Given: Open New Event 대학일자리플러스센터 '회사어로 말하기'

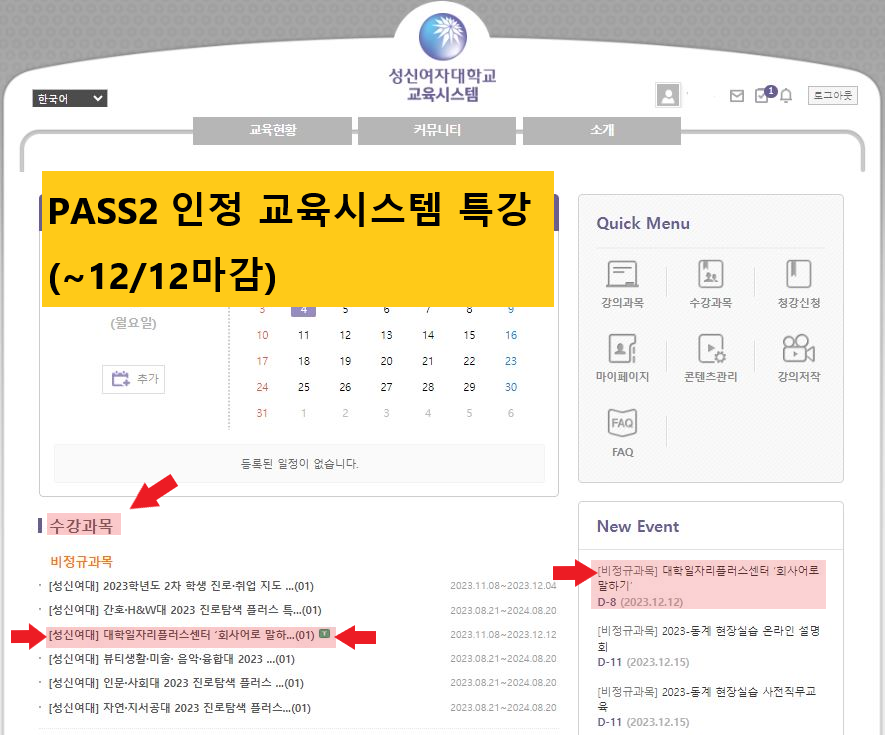Looking at the screenshot, I should pos(708,578).
